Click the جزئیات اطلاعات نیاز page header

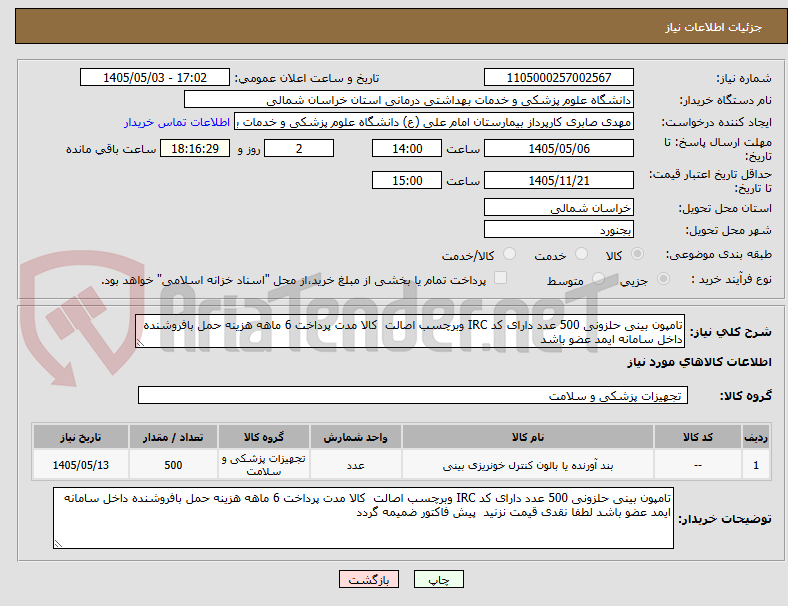point(714,27)
